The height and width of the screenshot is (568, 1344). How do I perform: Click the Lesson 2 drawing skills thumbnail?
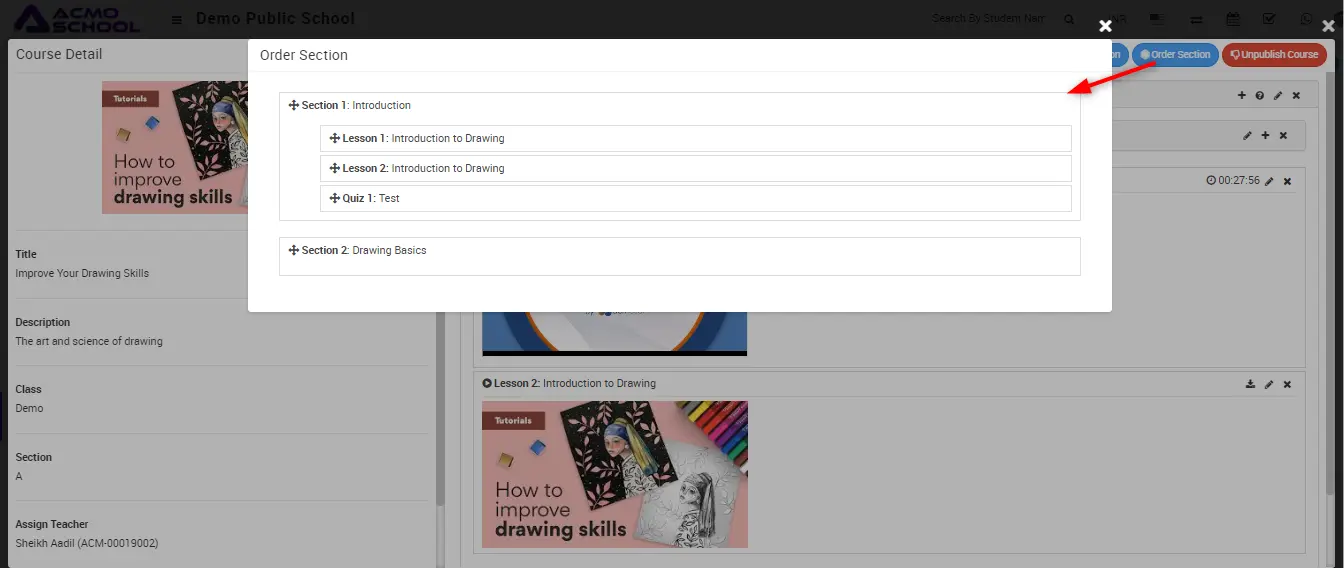tap(614, 474)
